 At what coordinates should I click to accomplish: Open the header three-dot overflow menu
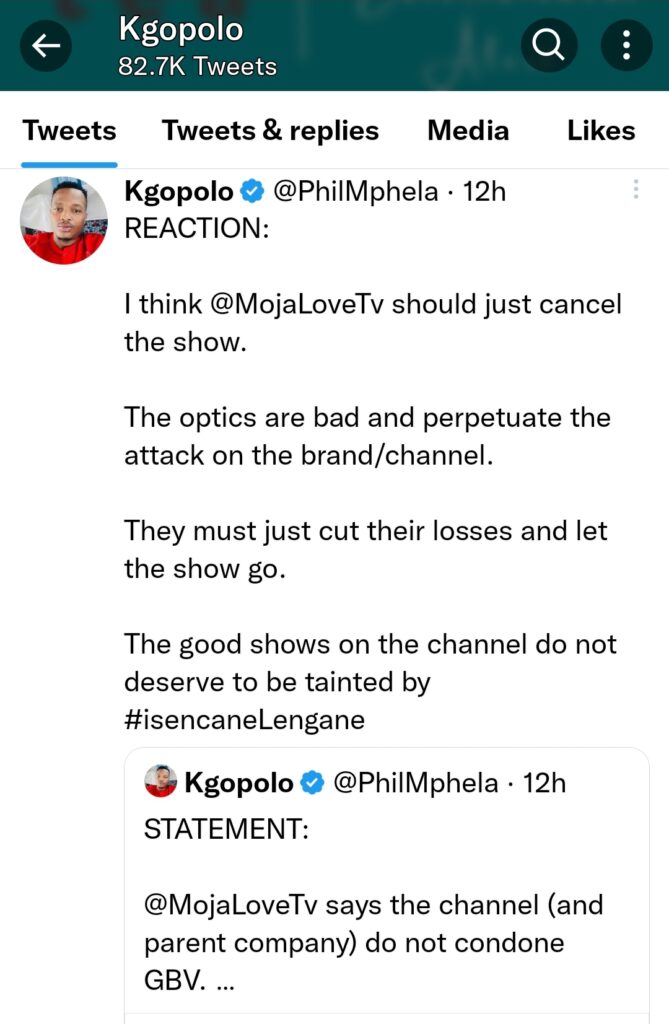pyautogui.click(x=626, y=46)
